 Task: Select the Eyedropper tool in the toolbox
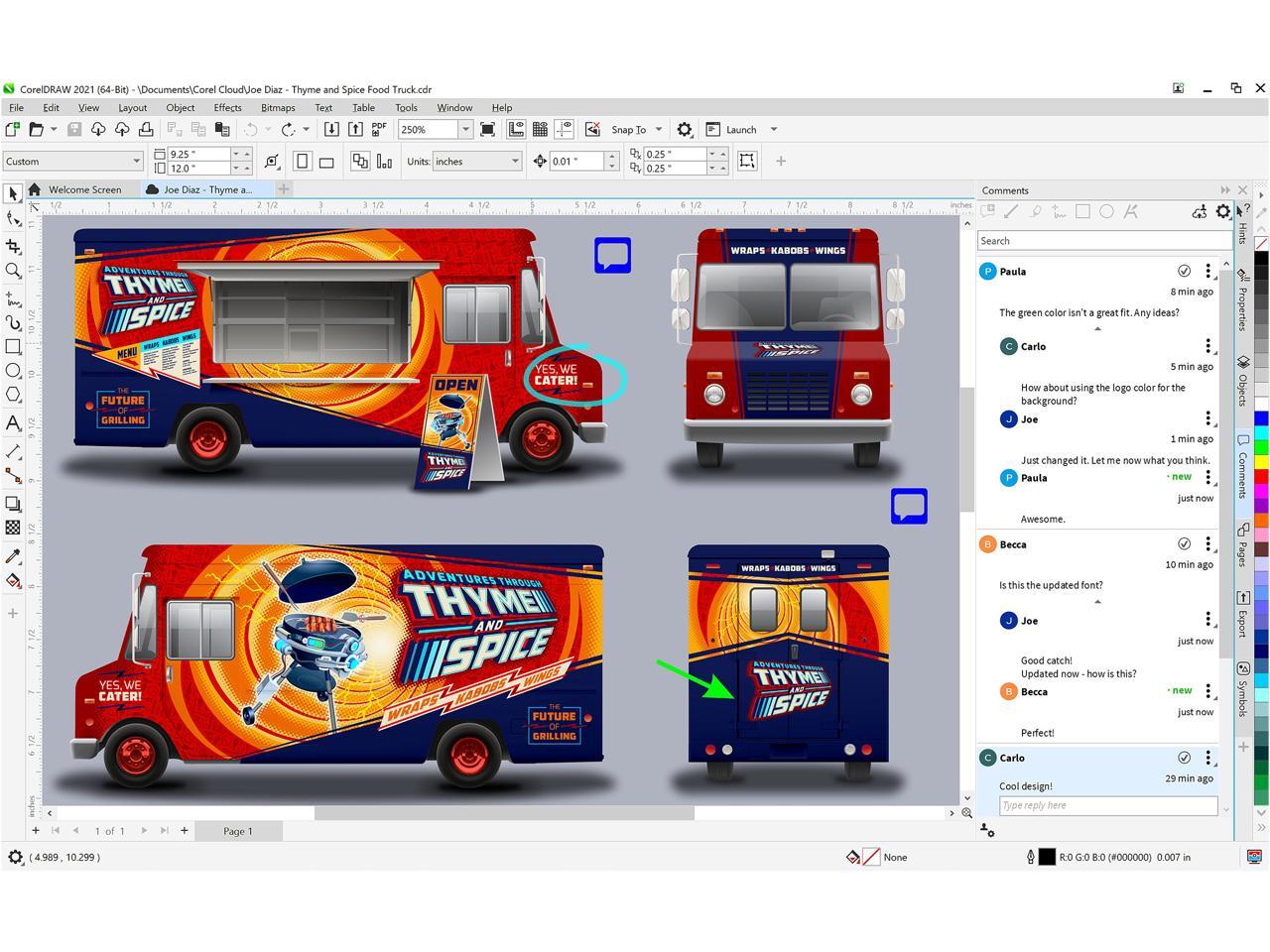click(13, 556)
